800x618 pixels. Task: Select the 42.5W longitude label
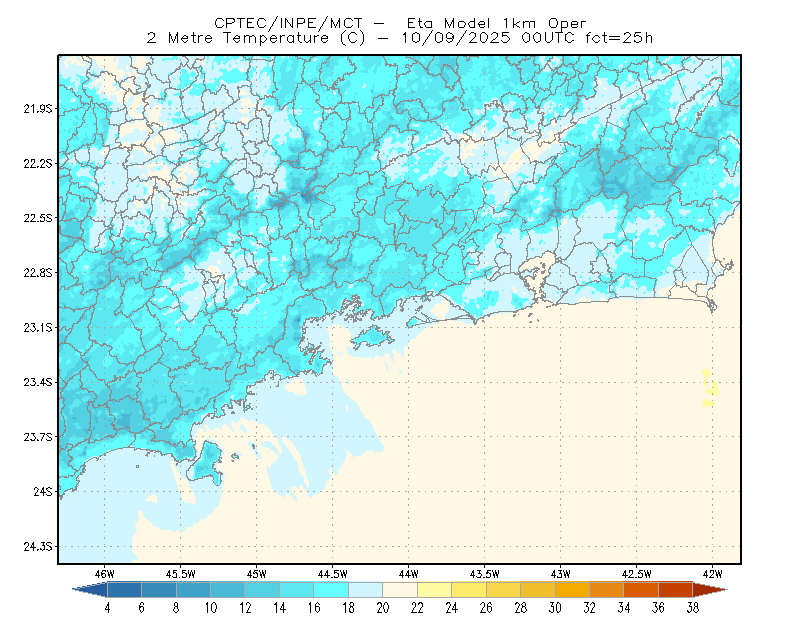point(636,574)
